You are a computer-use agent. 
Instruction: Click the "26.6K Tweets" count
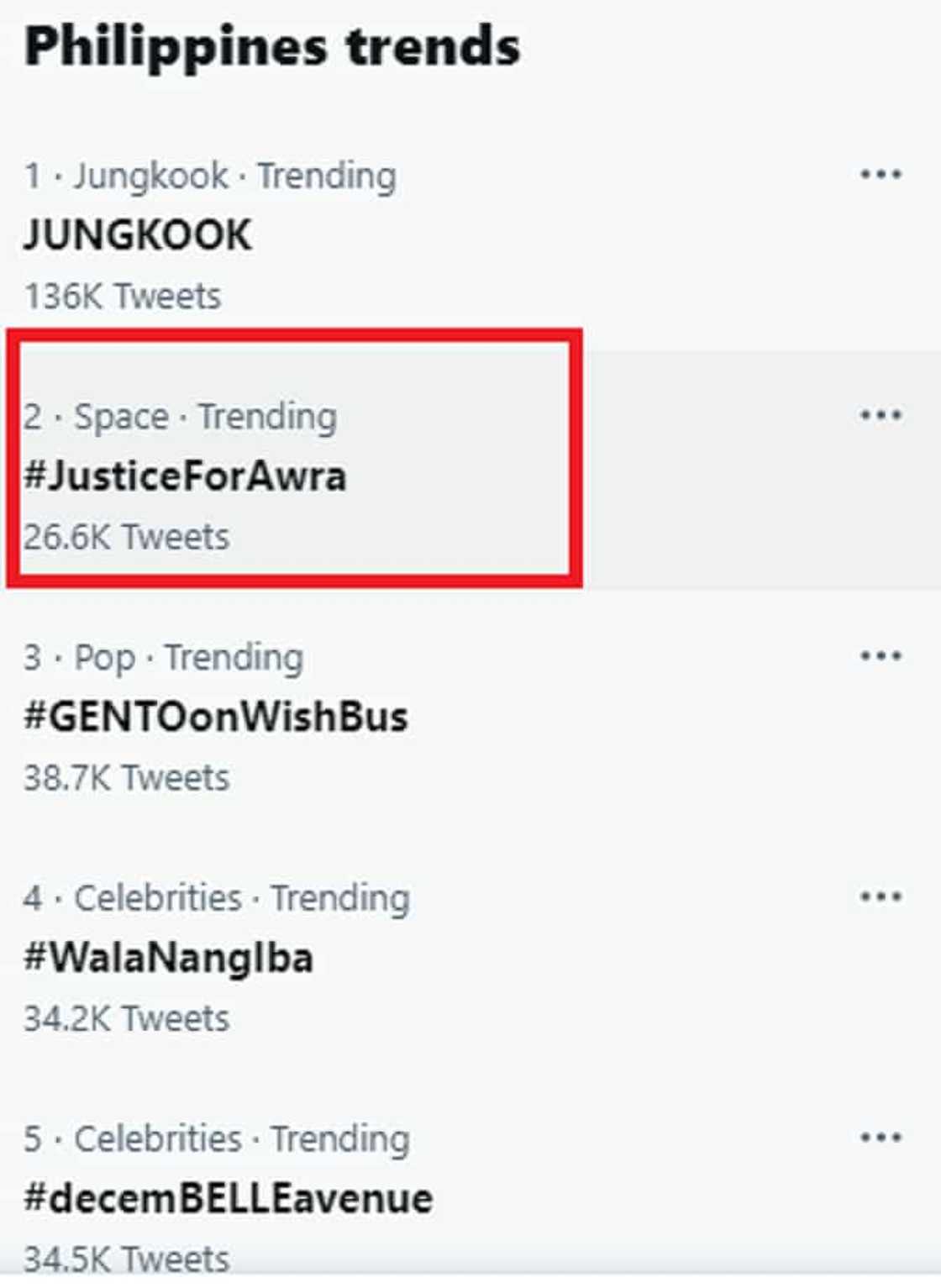pos(126,537)
